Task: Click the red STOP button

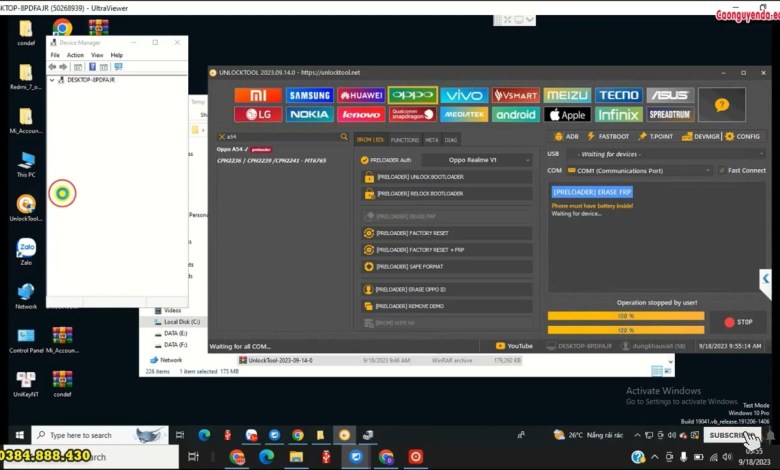Action: click(738, 322)
